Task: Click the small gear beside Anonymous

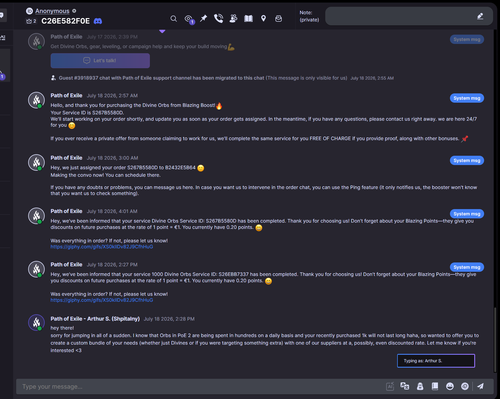Action: point(74,11)
